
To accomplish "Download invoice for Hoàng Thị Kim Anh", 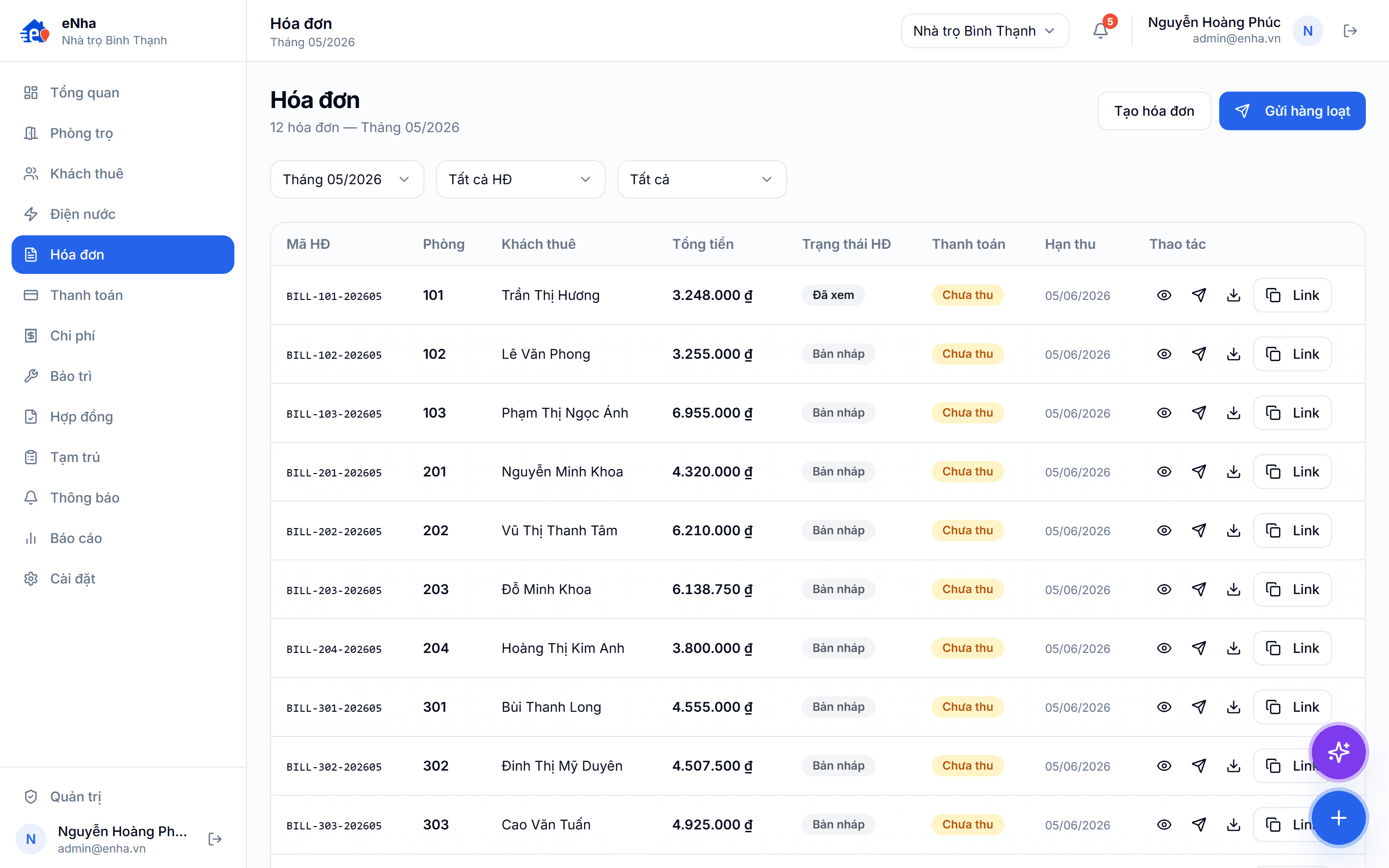I will point(1233,648).
